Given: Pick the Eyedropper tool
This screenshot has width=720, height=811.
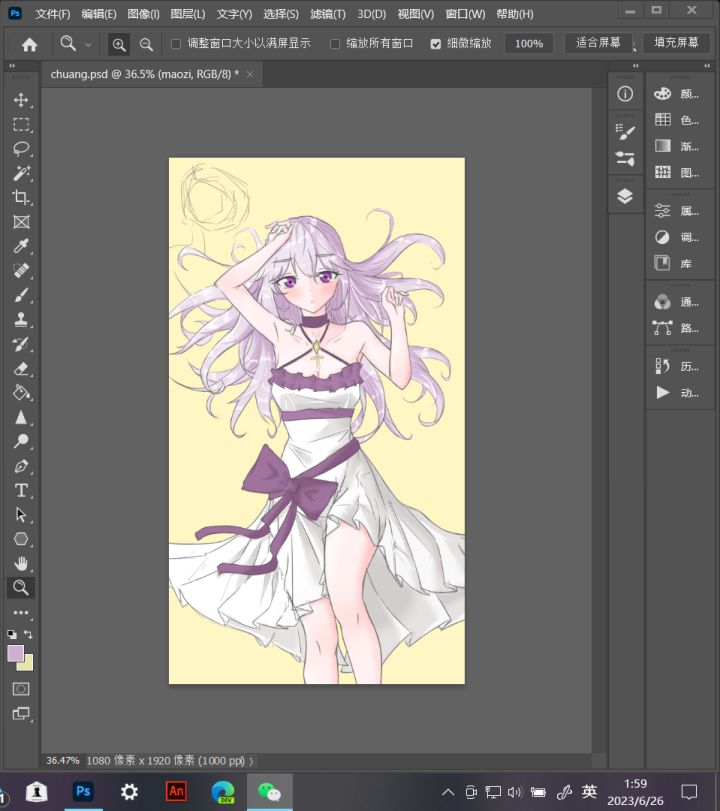Looking at the screenshot, I should click(x=21, y=246).
